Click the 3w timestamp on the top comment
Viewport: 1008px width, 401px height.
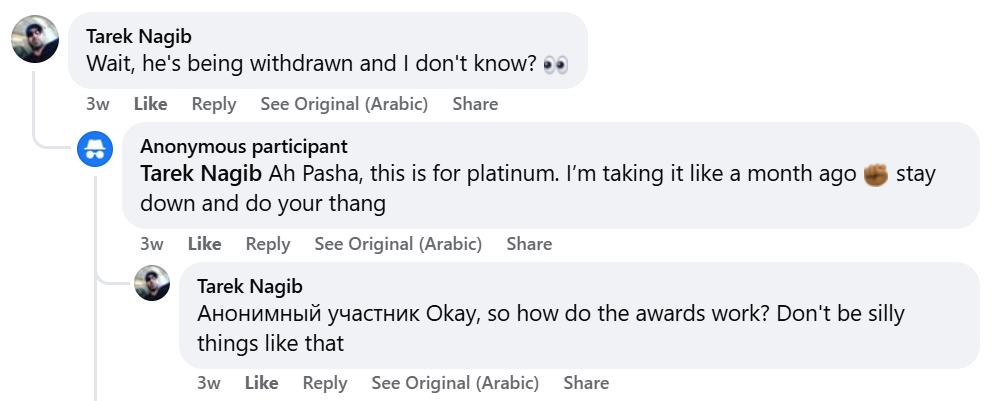point(97,104)
